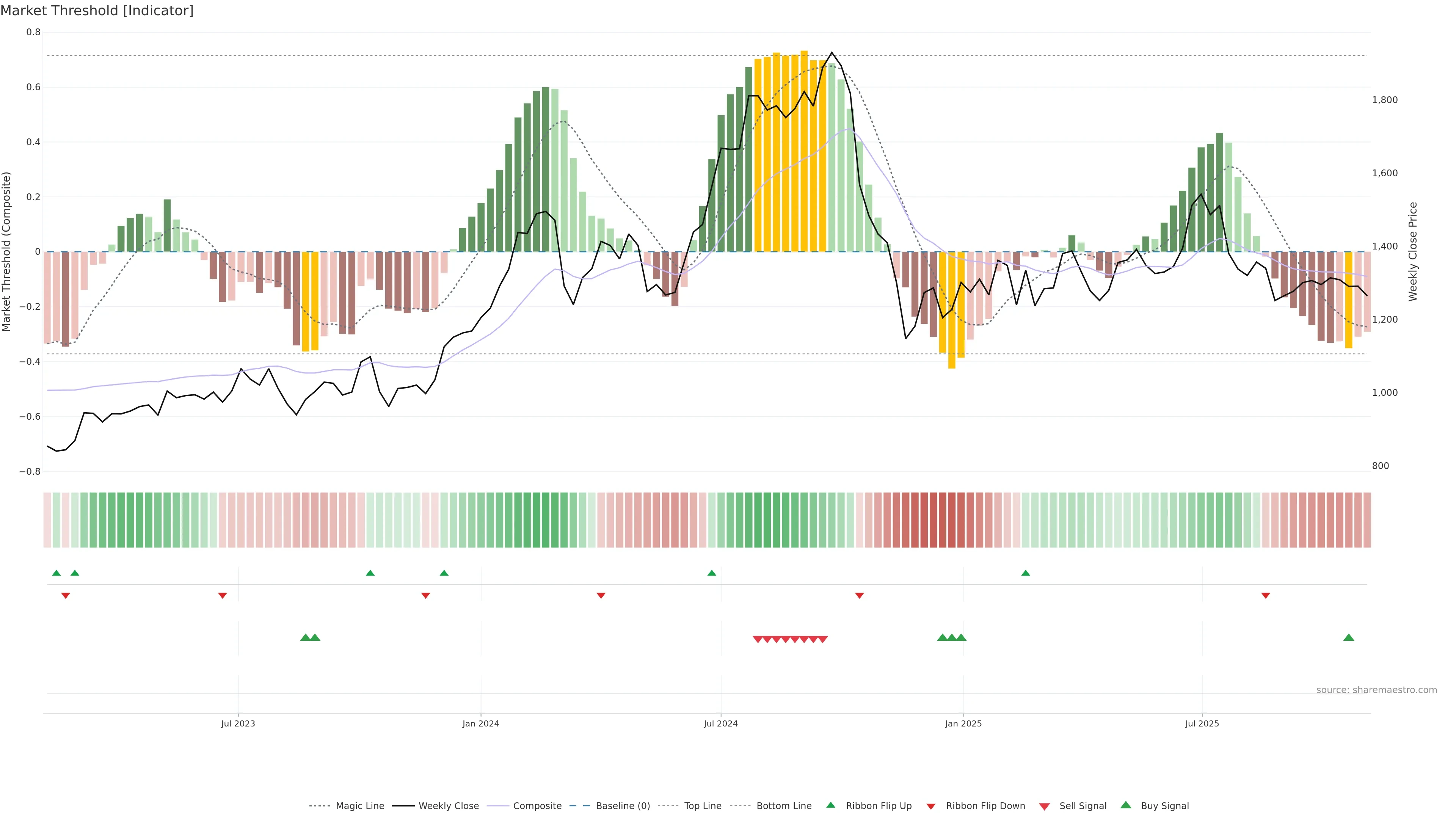Click the ribbon flip down marker after Jul 2025
The width and height of the screenshot is (1456, 819).
click(x=1266, y=596)
